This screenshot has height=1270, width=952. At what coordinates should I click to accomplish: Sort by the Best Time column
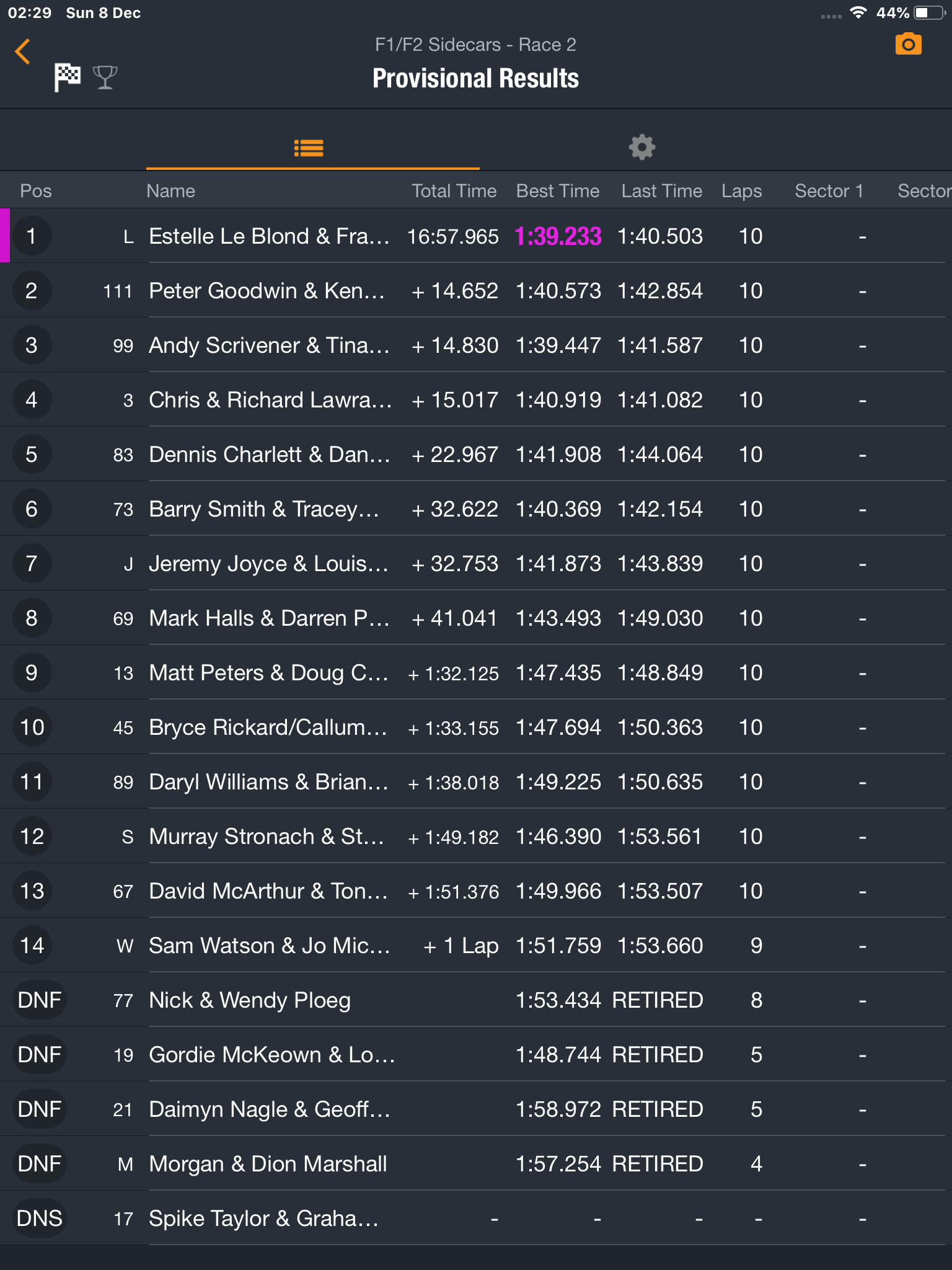(558, 191)
